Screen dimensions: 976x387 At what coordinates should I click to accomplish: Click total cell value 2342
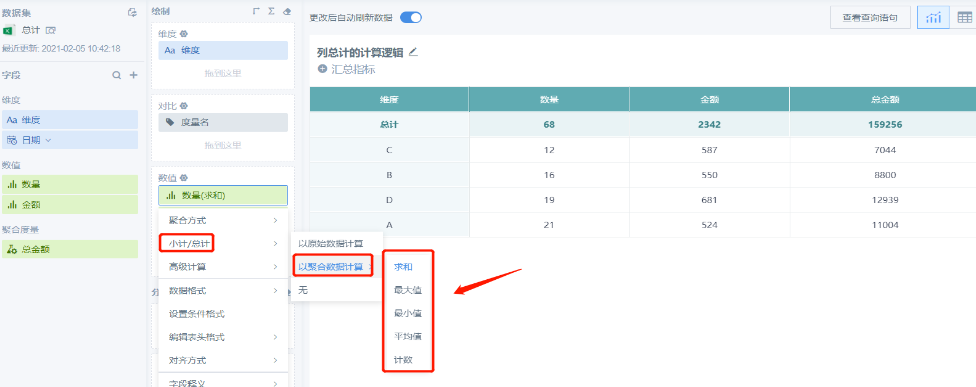709,124
